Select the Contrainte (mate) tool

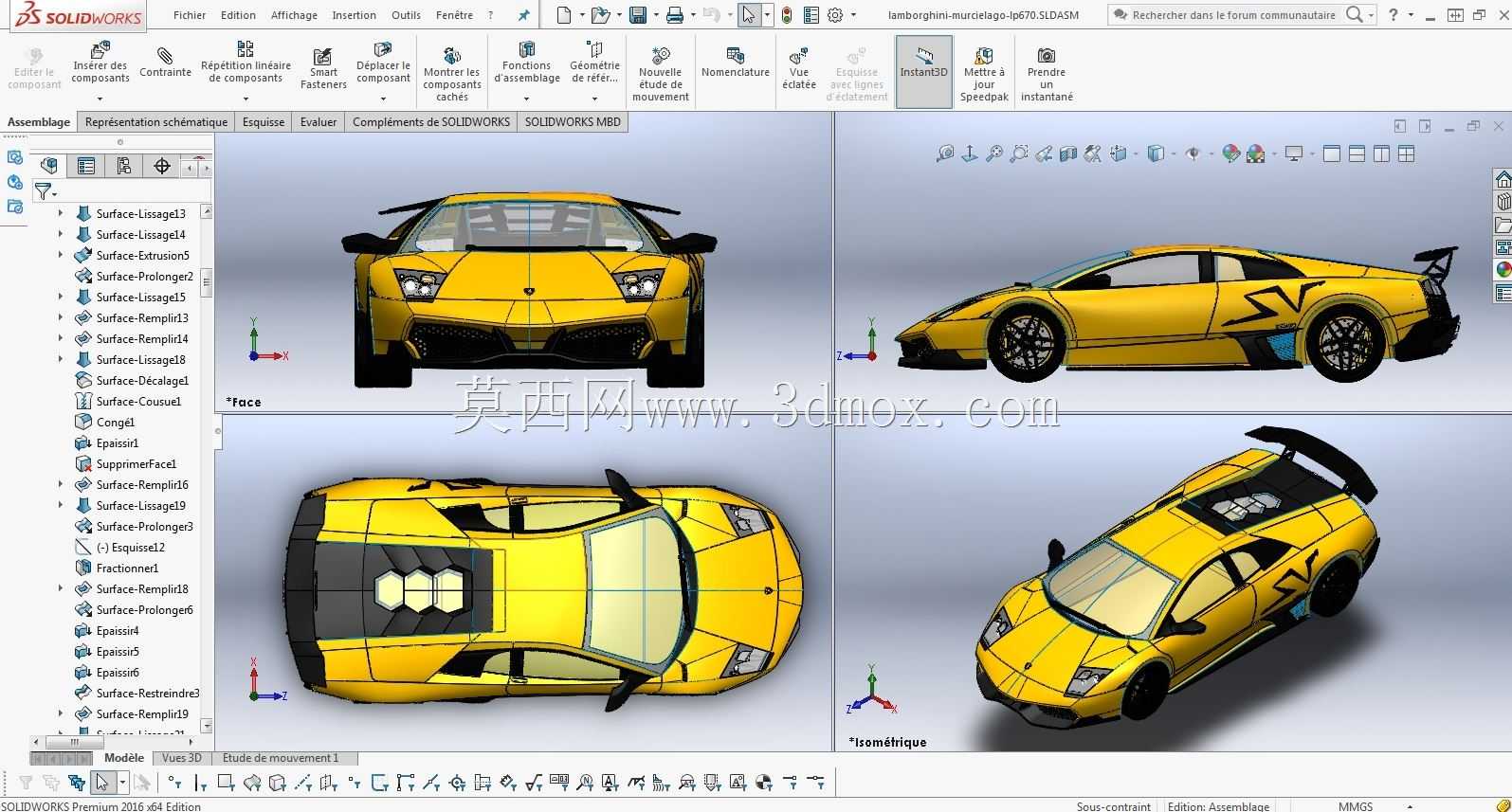click(165, 63)
